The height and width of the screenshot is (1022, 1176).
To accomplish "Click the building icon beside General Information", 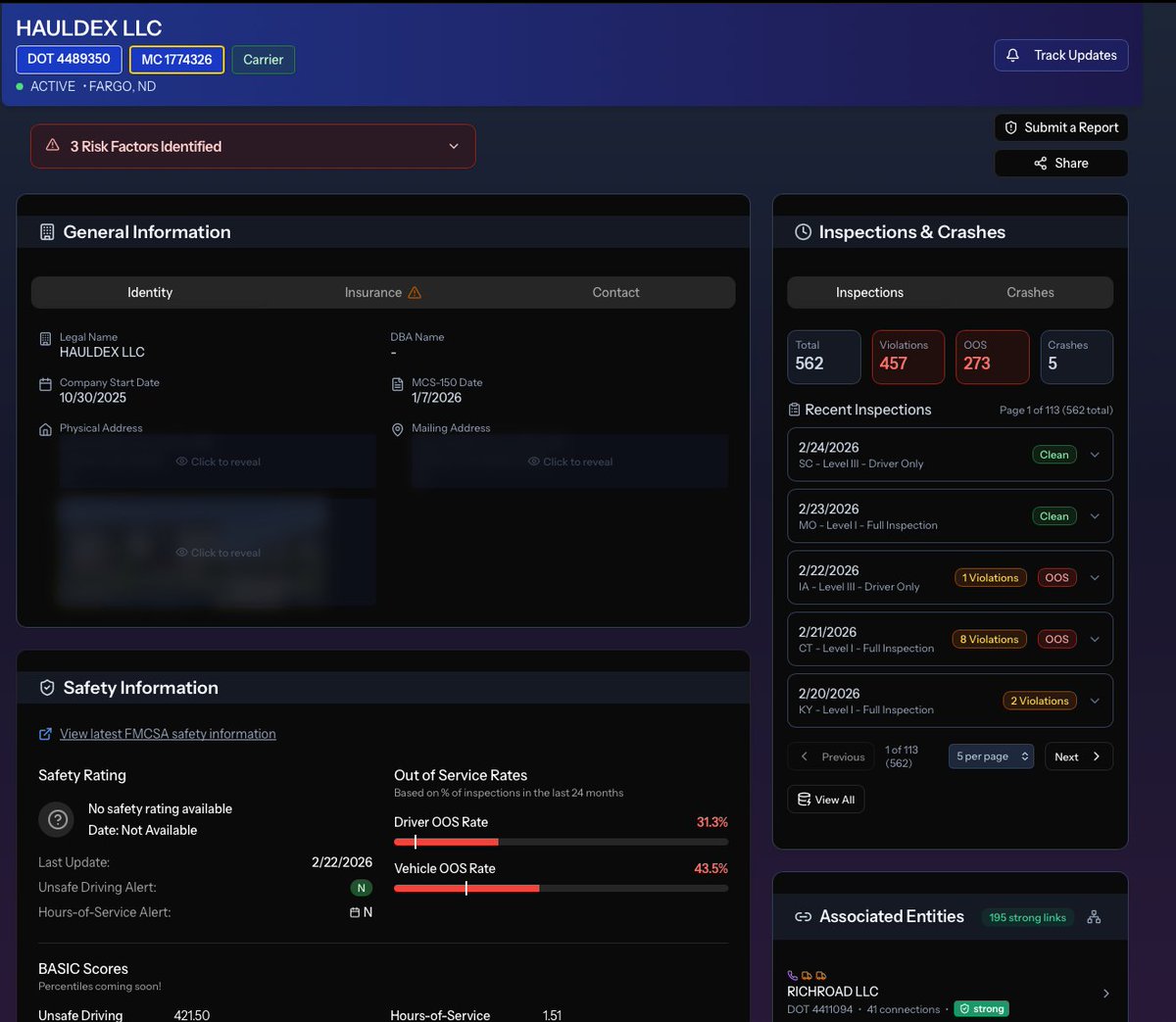I will 47,232.
